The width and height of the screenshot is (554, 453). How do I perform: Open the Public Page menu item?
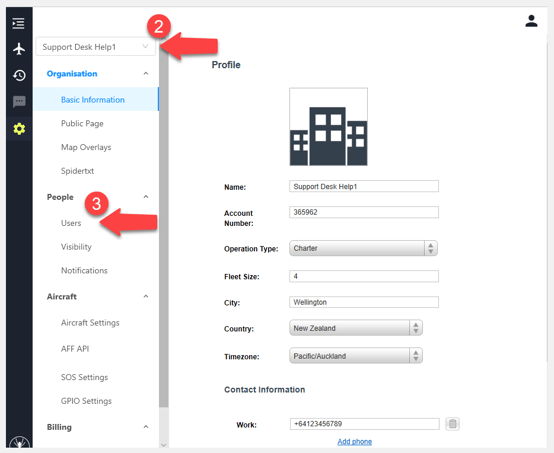pos(82,123)
